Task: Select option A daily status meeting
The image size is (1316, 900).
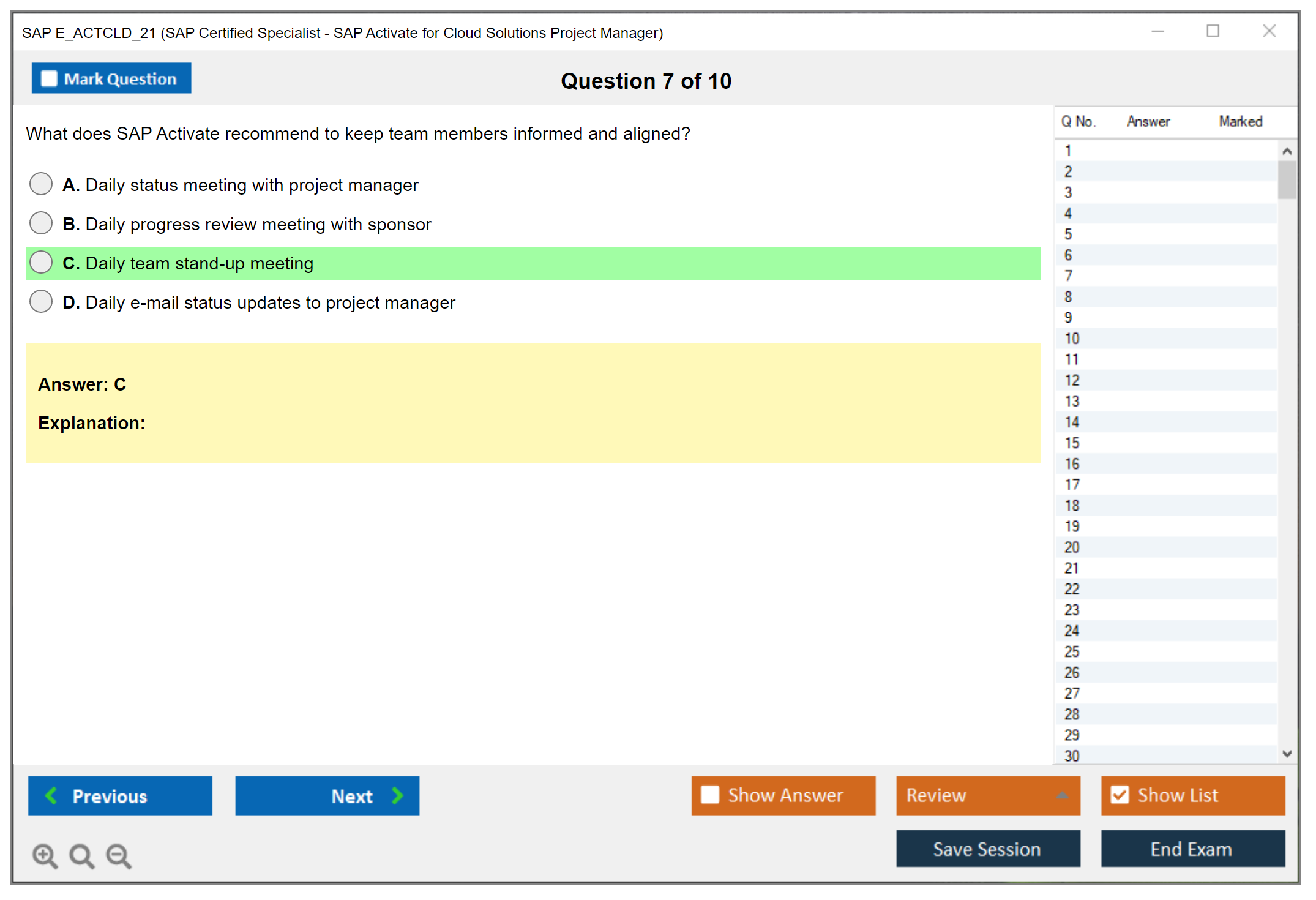Action: pos(41,184)
